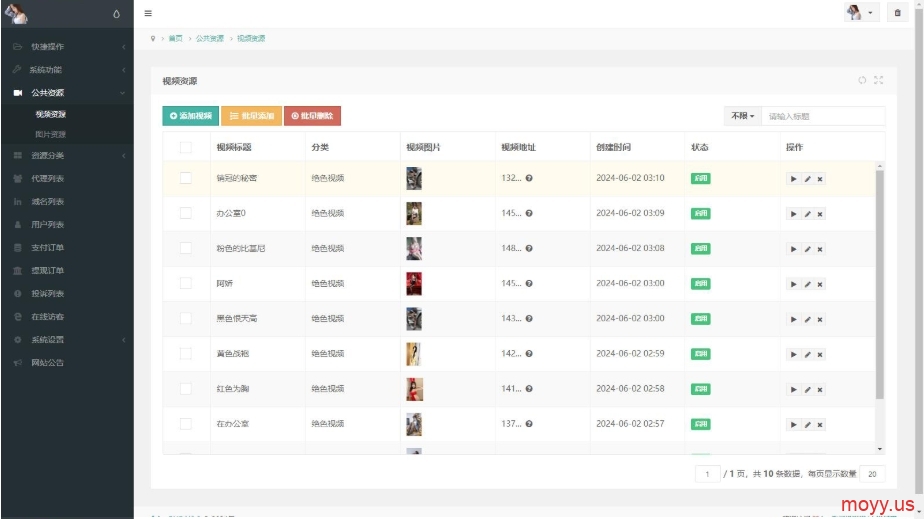Toggle the select-all checkbox in table header
The image size is (924, 519).
185,148
